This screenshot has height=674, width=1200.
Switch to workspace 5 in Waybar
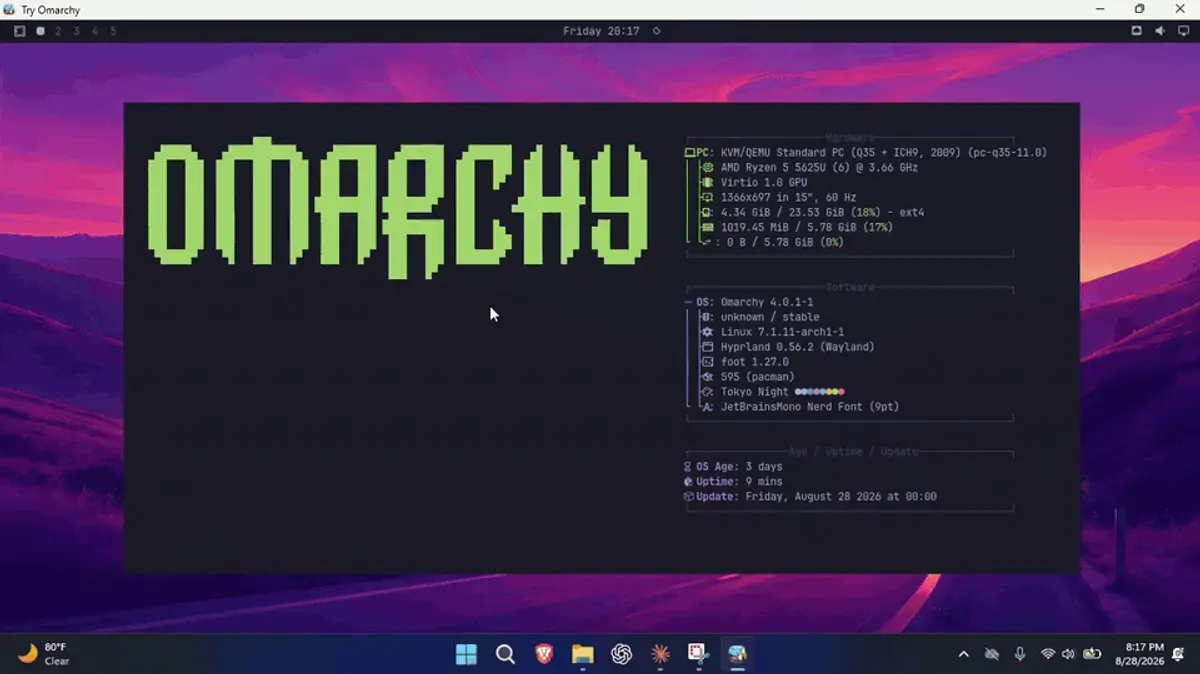tap(113, 31)
